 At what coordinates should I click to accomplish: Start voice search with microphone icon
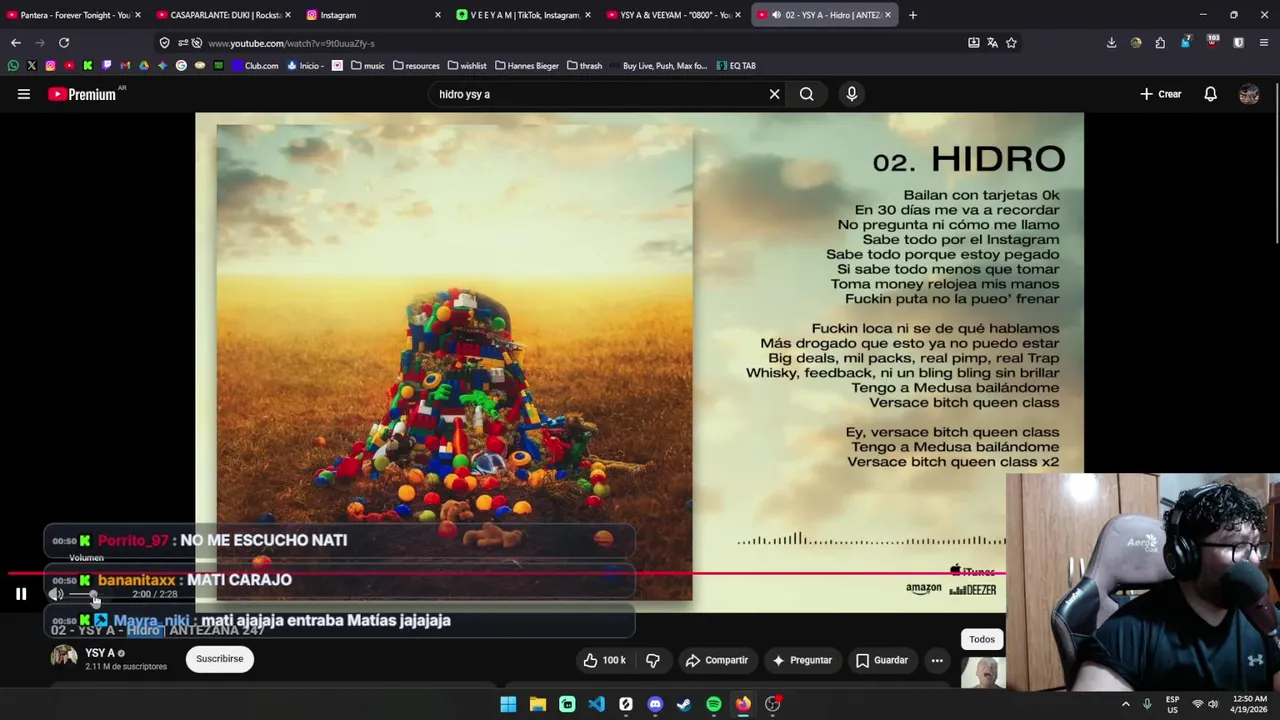(852, 94)
